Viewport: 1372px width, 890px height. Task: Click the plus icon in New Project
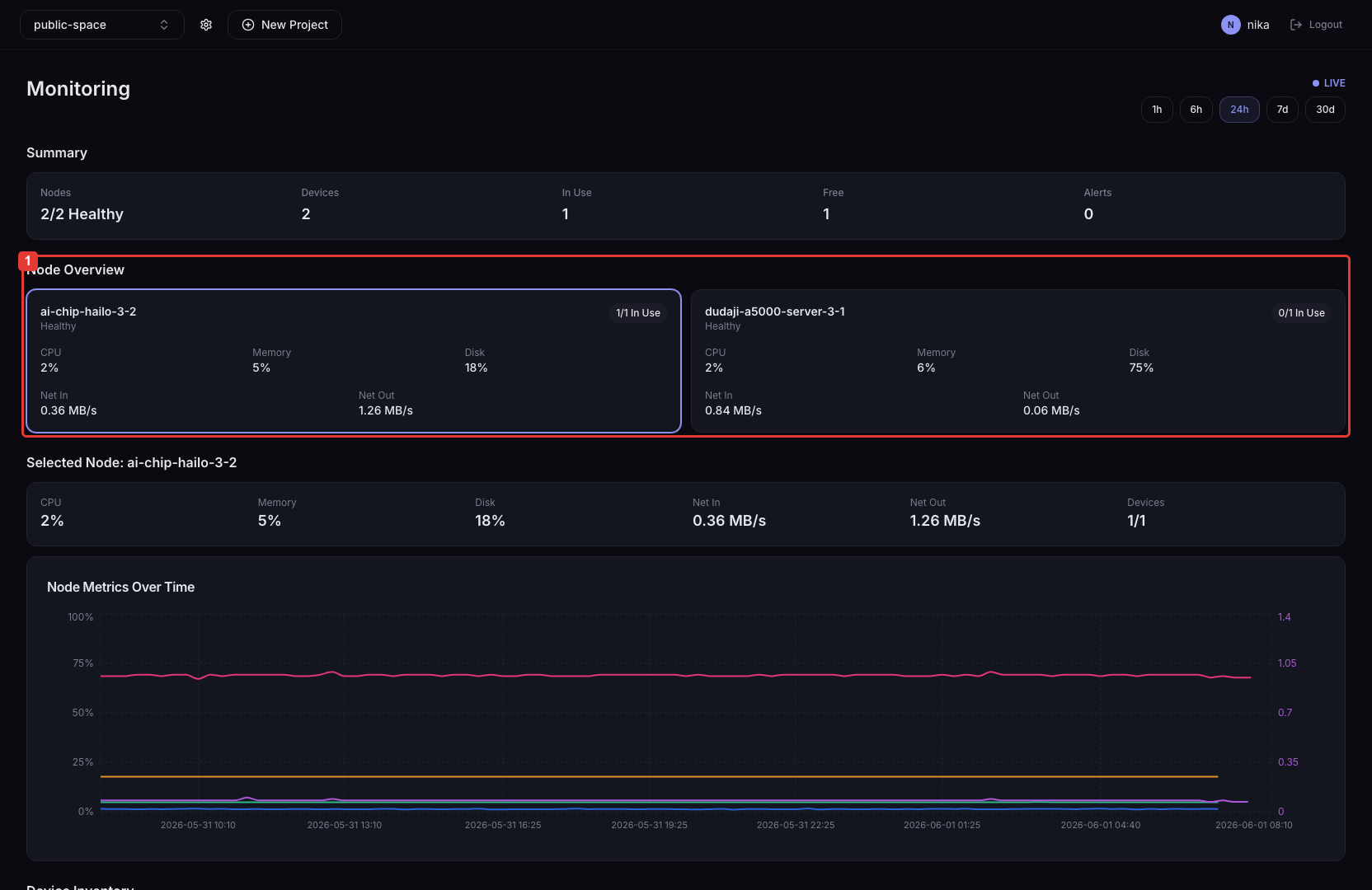pyautogui.click(x=247, y=25)
